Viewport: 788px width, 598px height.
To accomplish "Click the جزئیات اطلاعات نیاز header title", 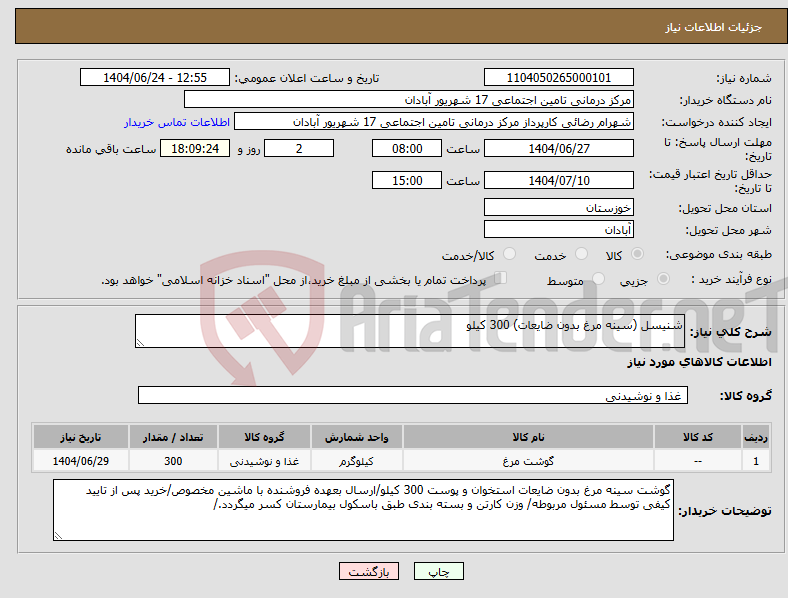I will (713, 27).
